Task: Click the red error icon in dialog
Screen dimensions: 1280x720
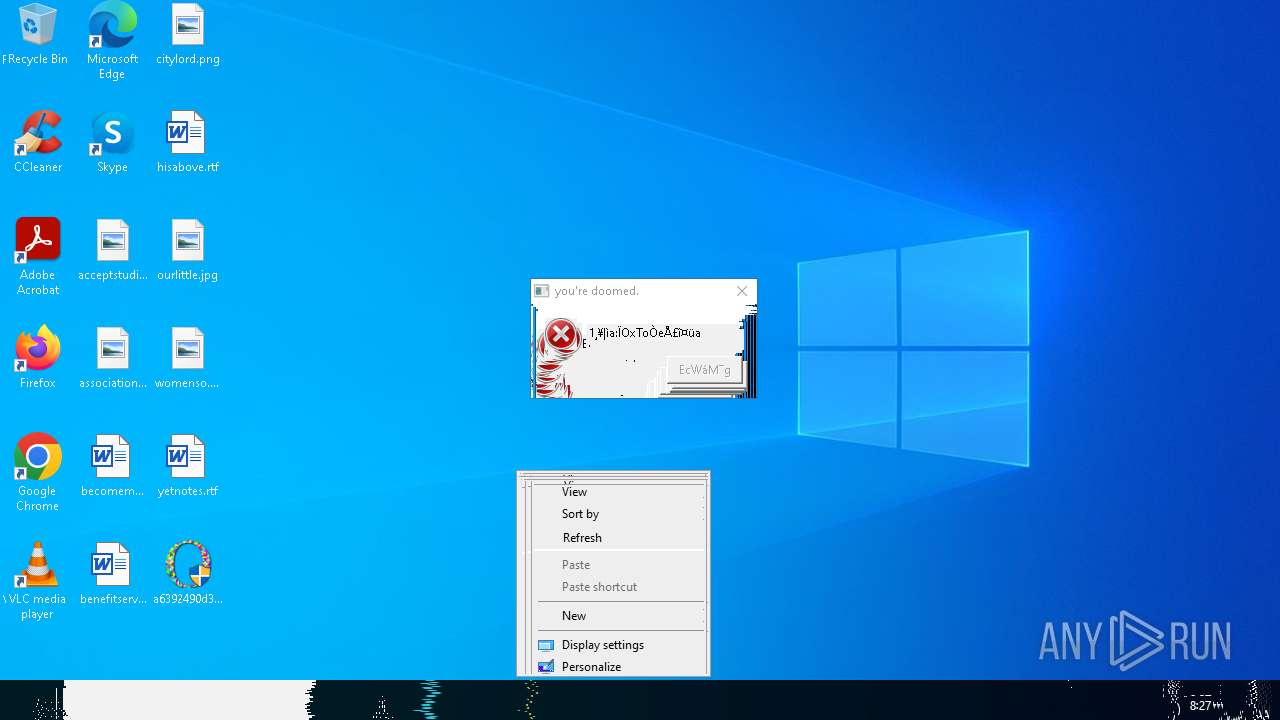Action: tap(561, 335)
